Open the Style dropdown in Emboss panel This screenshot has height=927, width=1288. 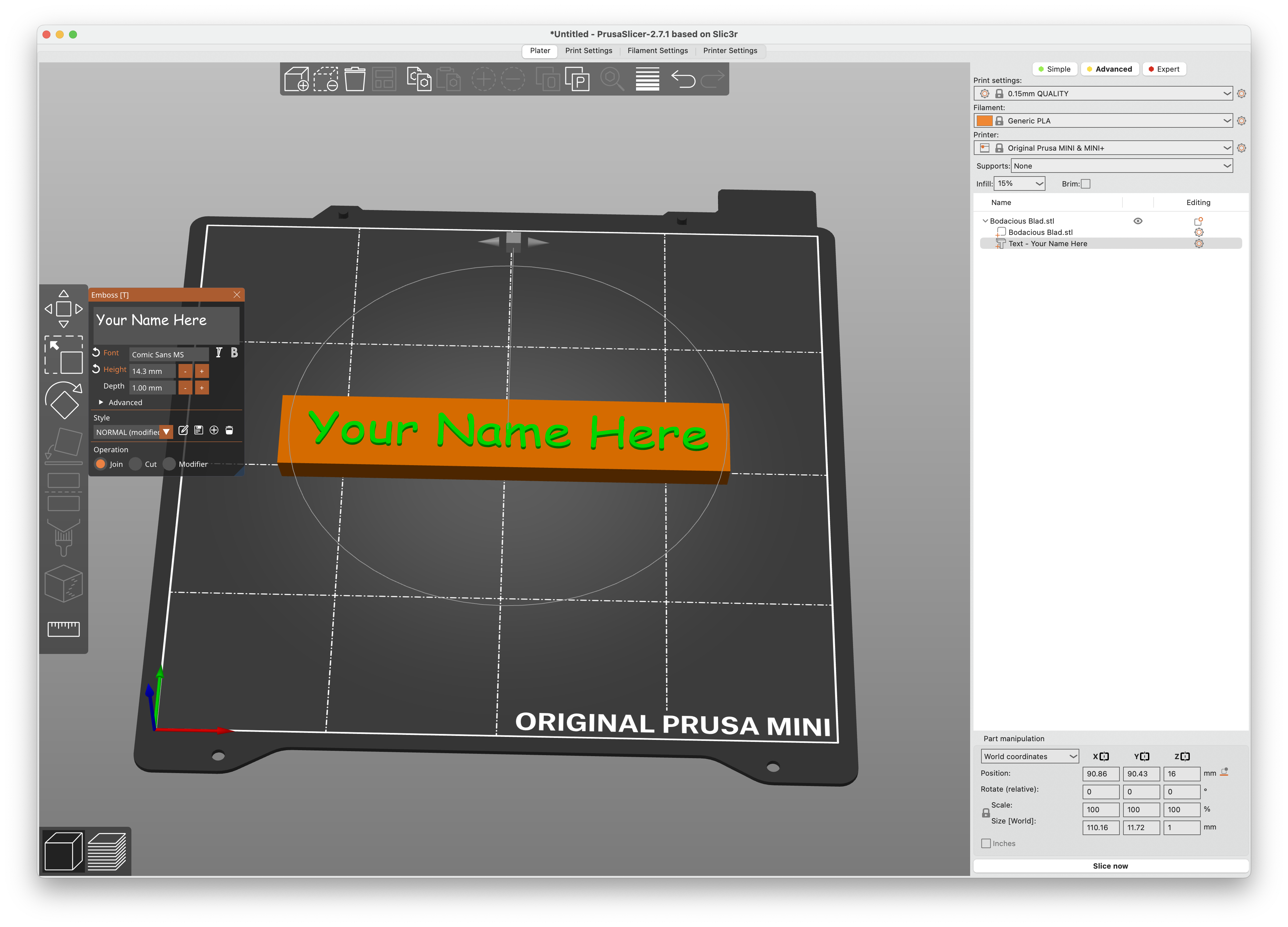[x=166, y=432]
